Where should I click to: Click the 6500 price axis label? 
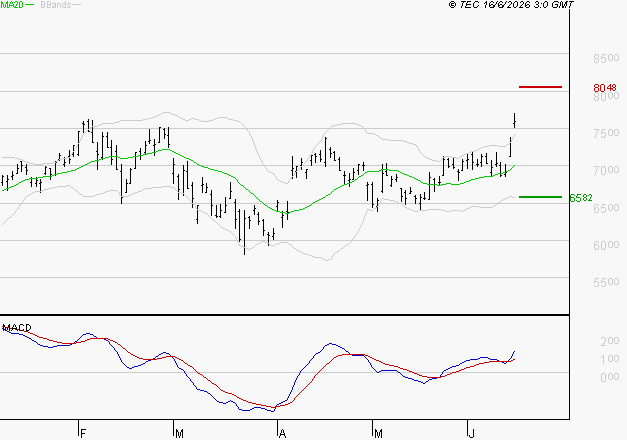point(606,208)
